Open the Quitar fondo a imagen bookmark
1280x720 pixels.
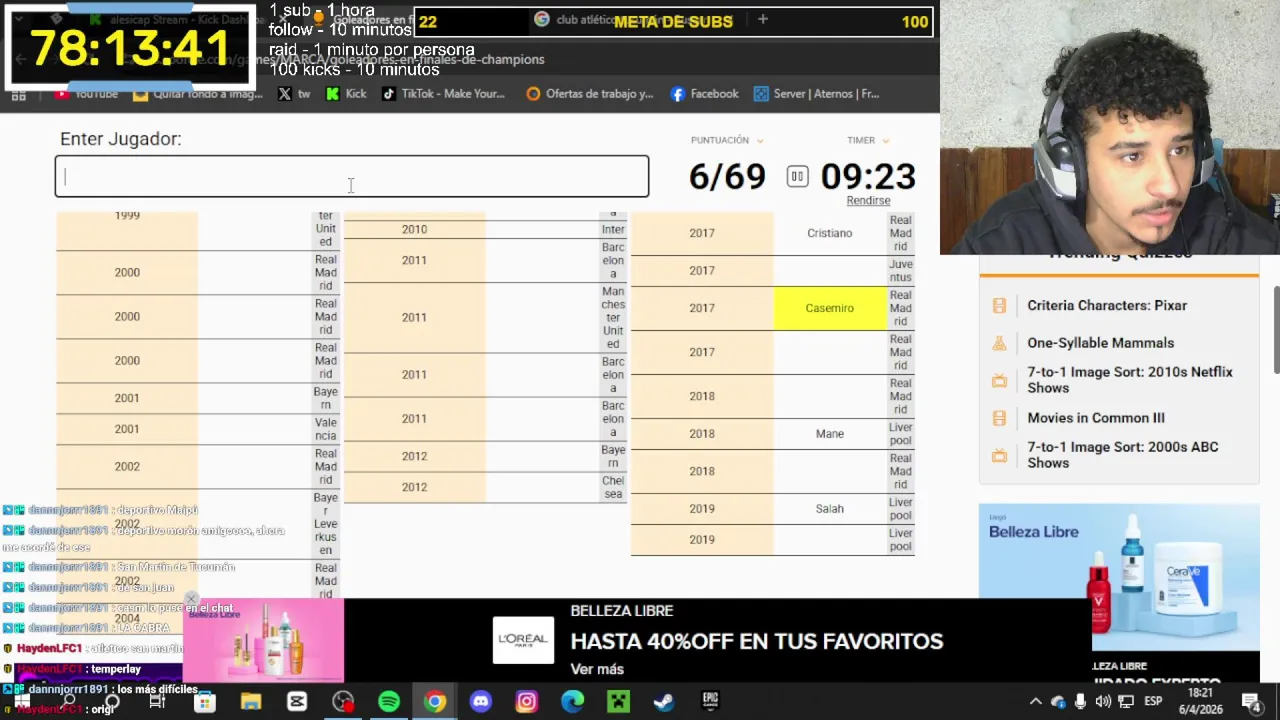198,94
